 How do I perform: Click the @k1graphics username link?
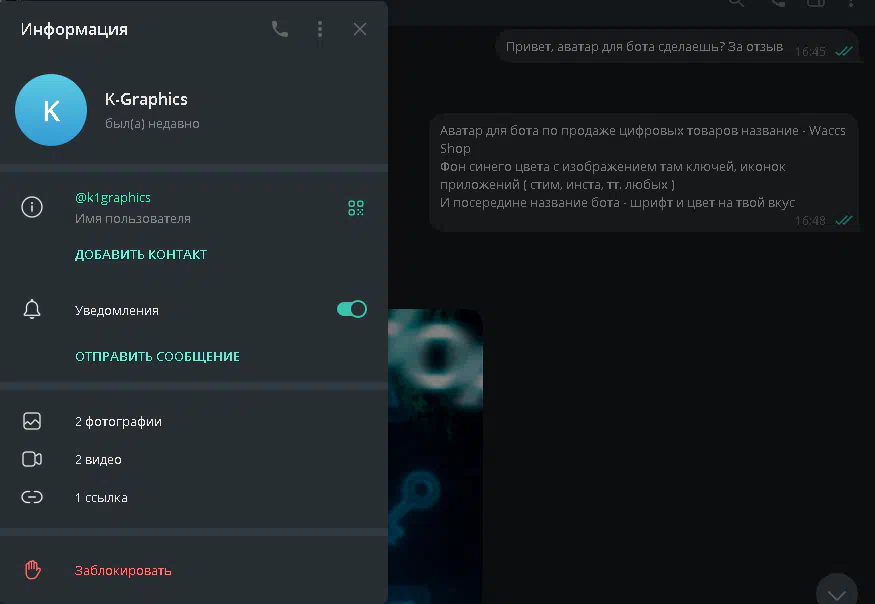[113, 198]
